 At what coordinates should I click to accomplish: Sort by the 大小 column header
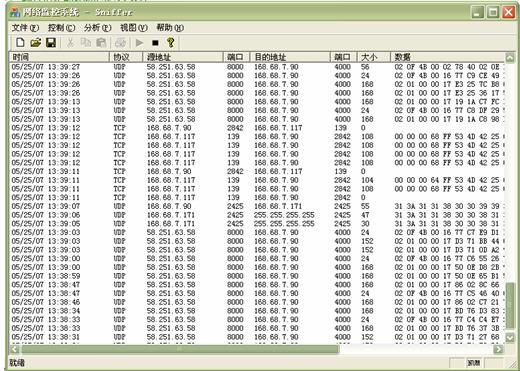click(x=374, y=57)
